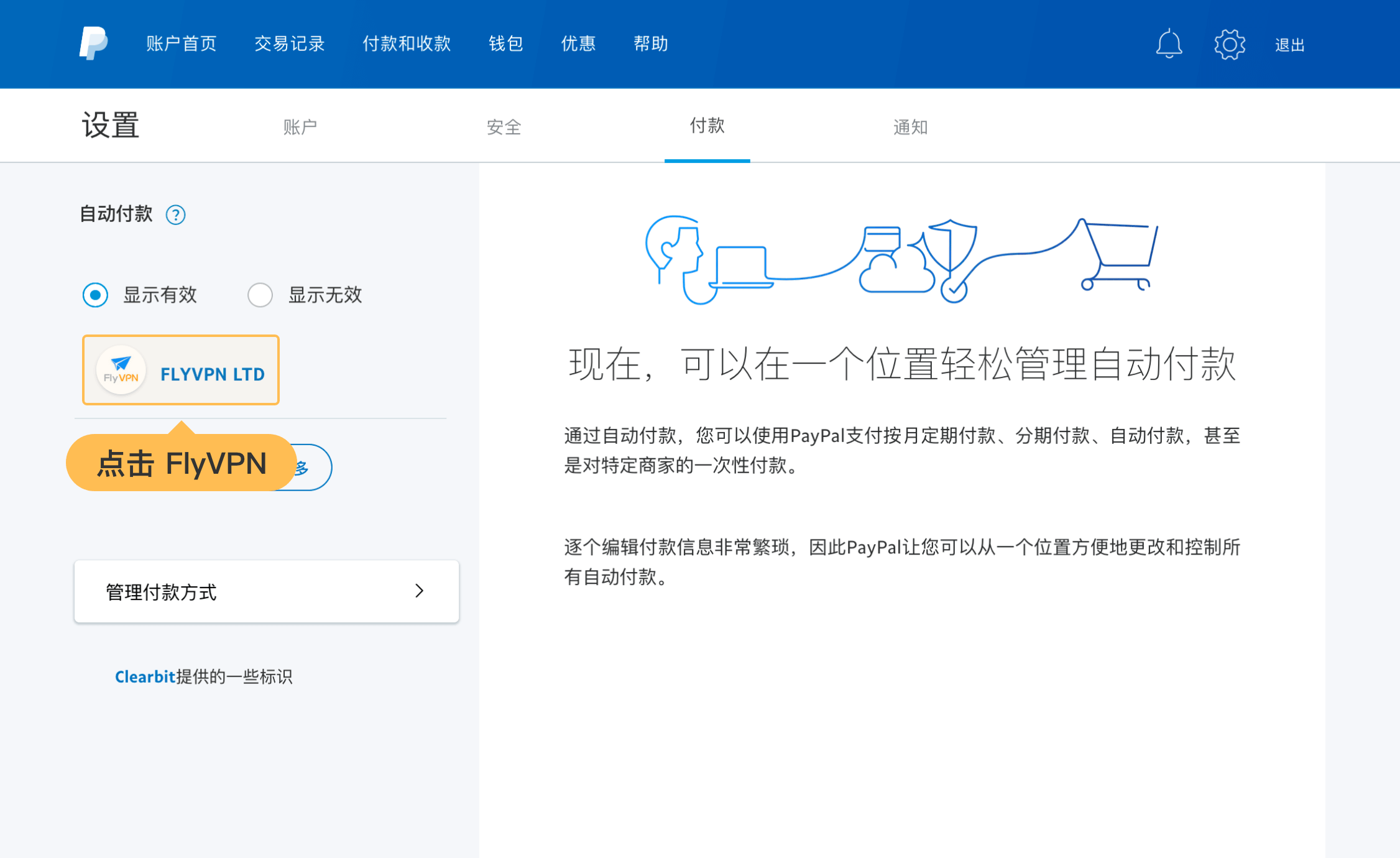Click the PayPal logo icon

93,43
